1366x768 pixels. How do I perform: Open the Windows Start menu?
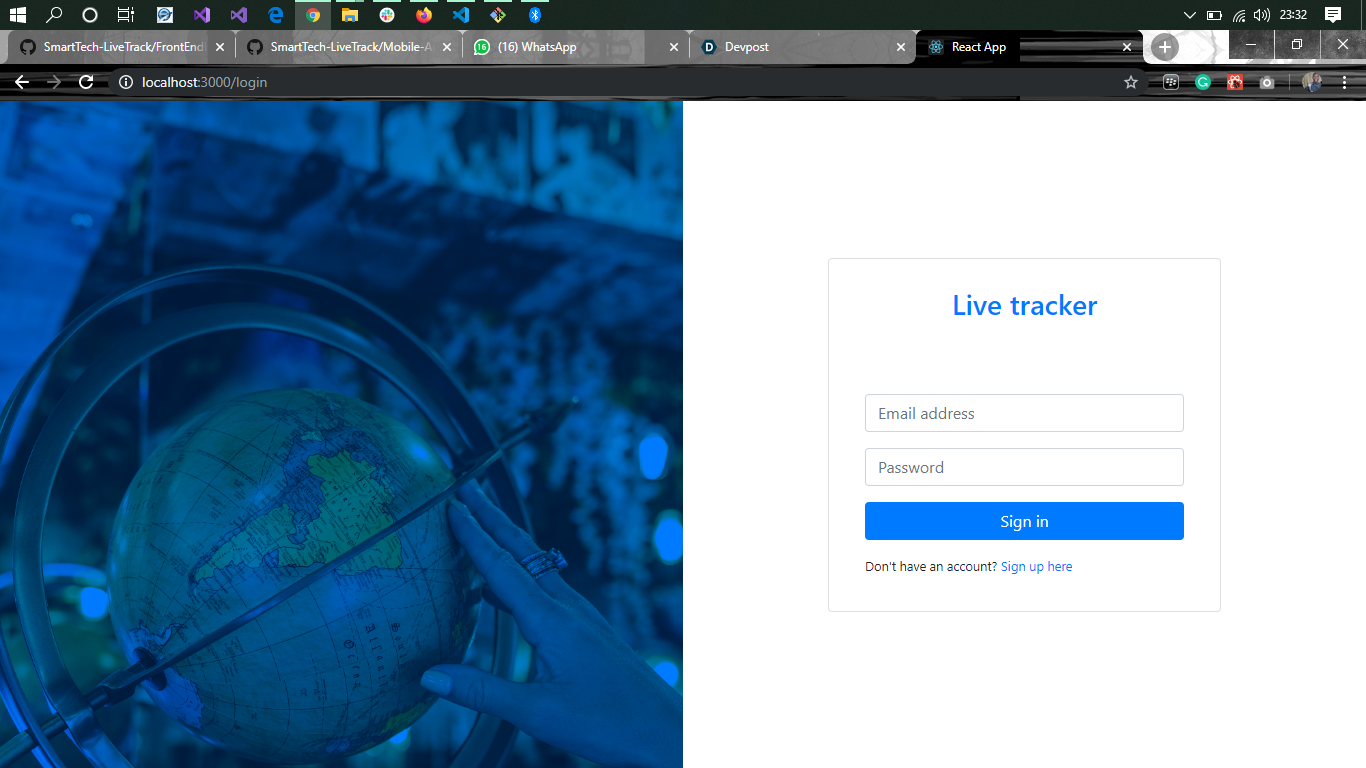click(x=17, y=15)
